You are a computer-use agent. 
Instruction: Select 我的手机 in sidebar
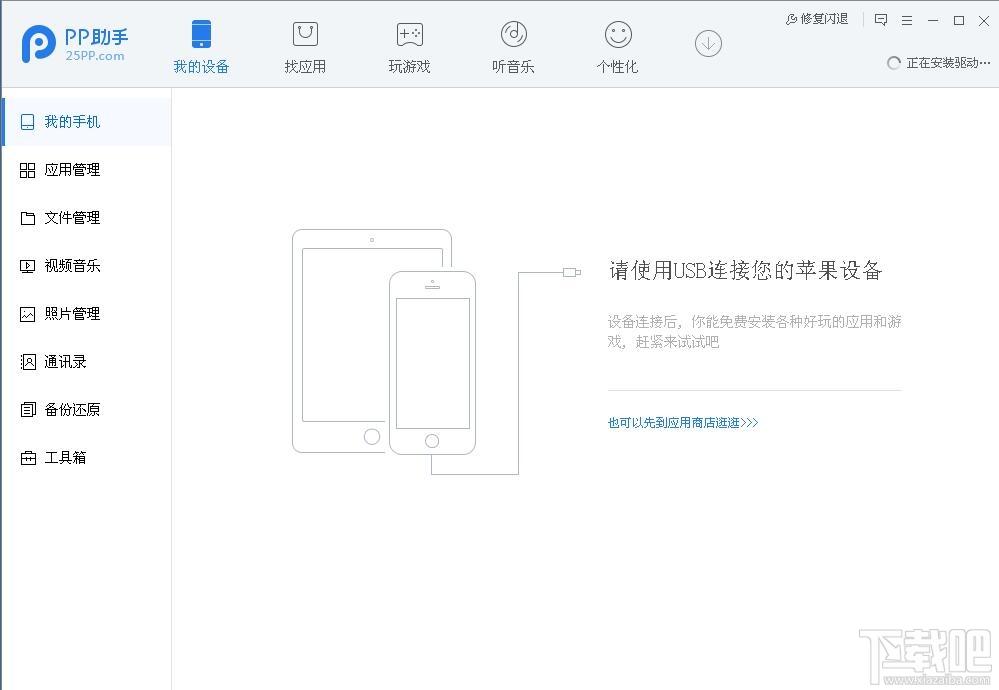point(72,122)
